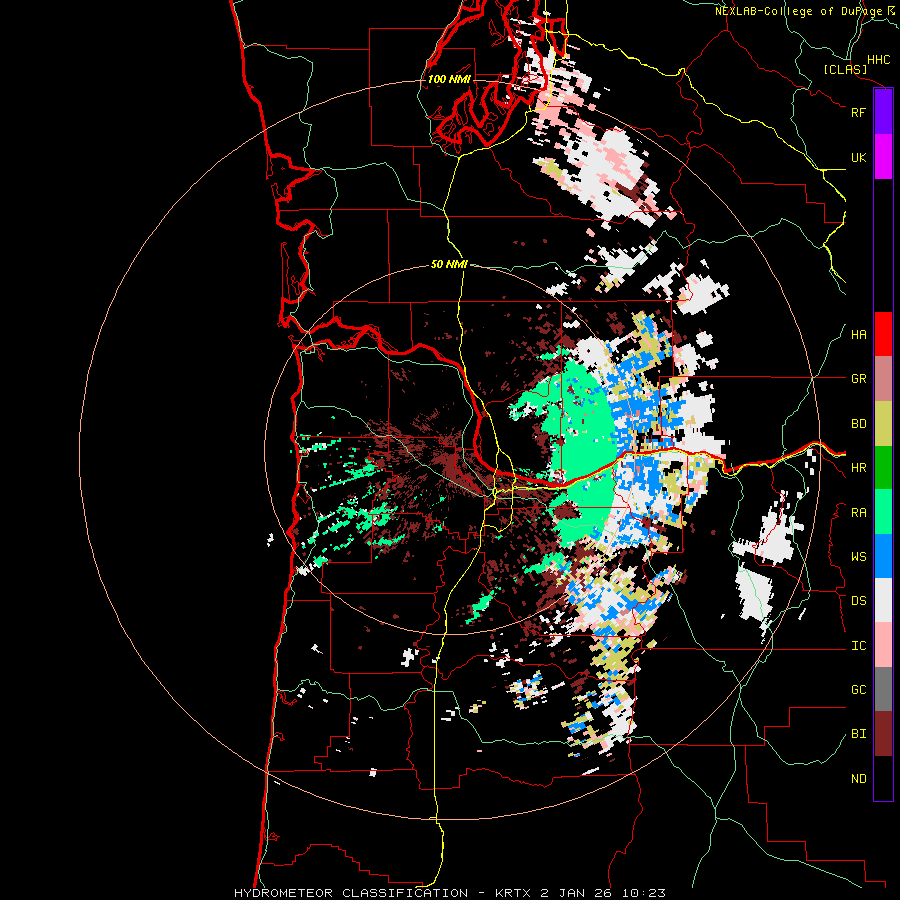Click the purple RF legend swatch
This screenshot has width=900, height=900.
(883, 112)
